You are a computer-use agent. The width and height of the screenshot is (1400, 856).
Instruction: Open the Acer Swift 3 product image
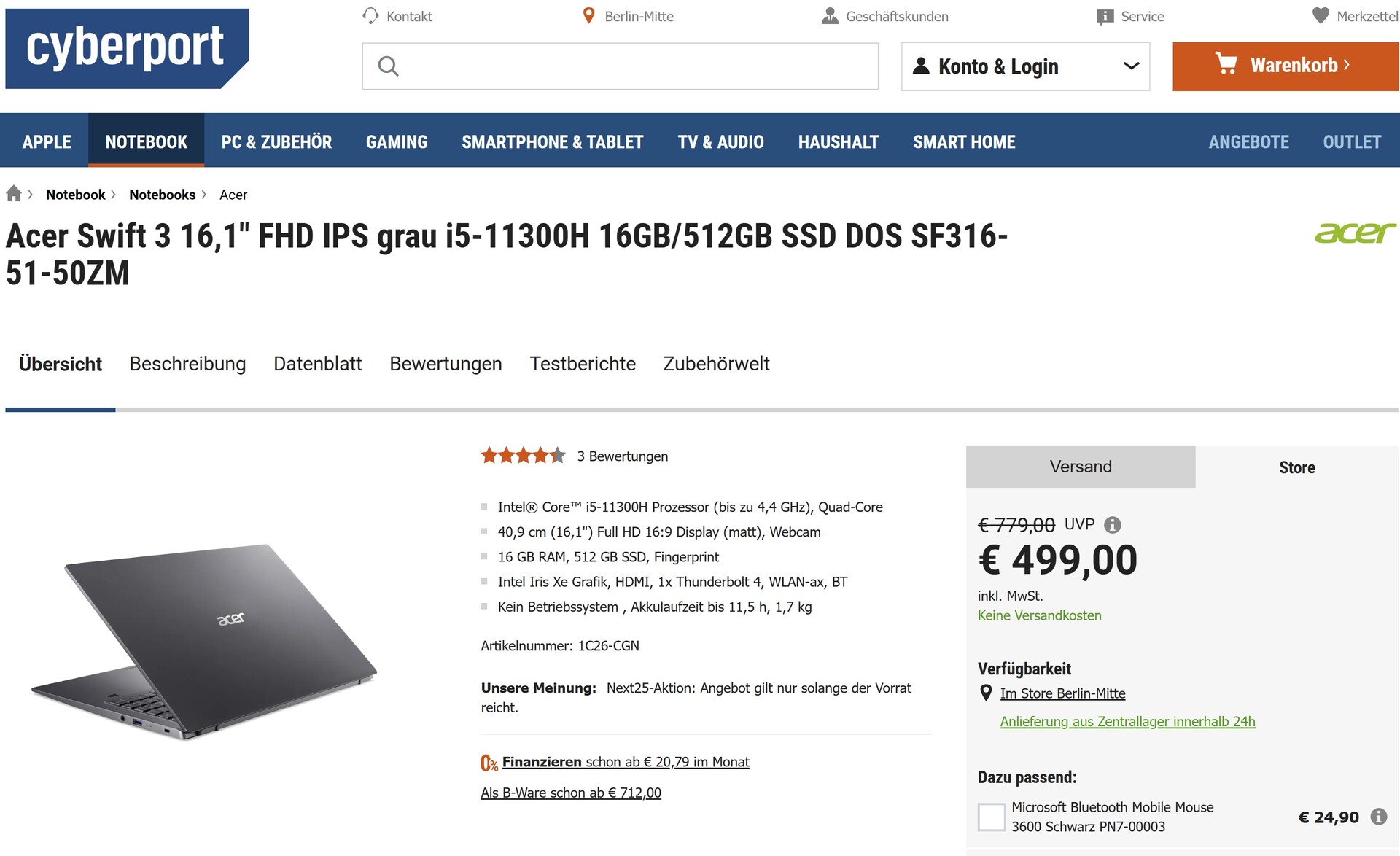[x=204, y=642]
